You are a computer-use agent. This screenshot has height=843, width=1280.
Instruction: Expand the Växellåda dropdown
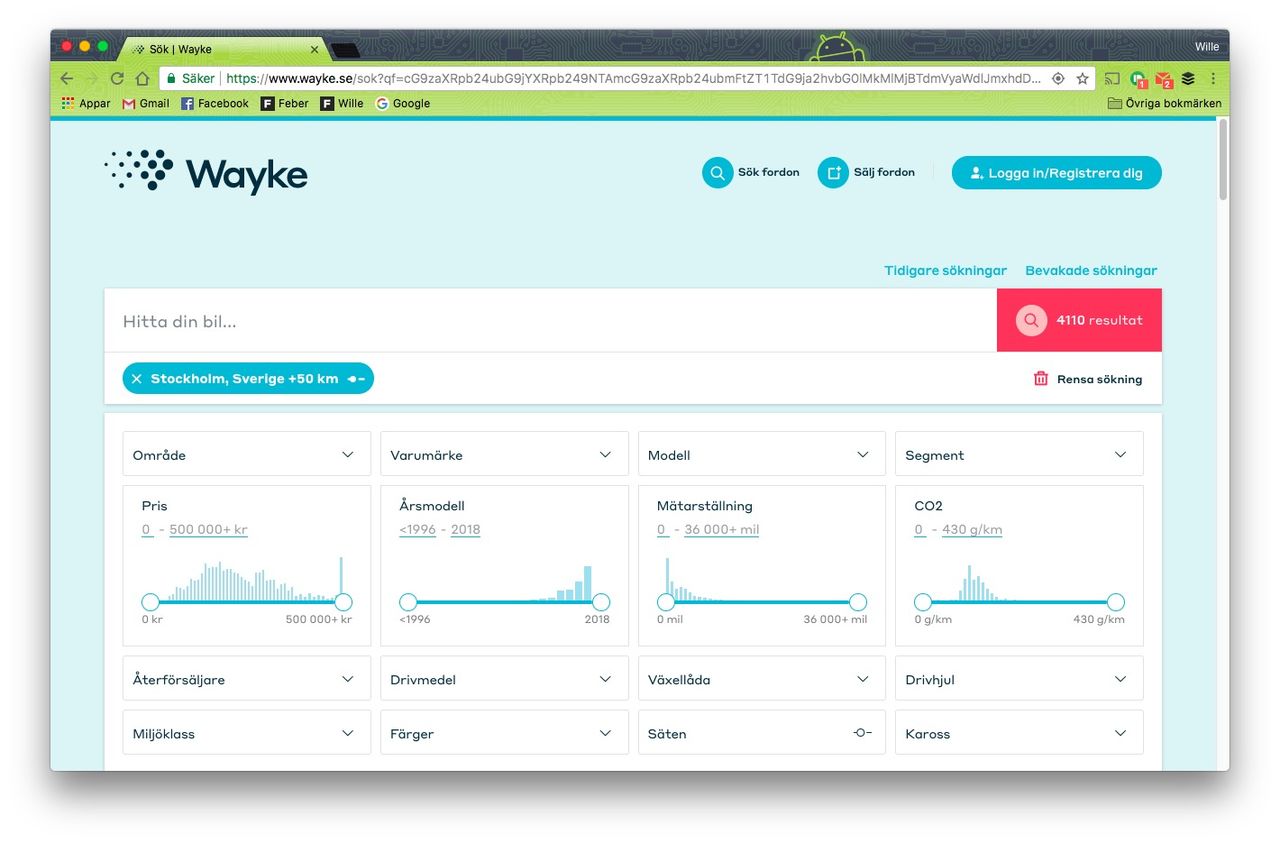[761, 679]
